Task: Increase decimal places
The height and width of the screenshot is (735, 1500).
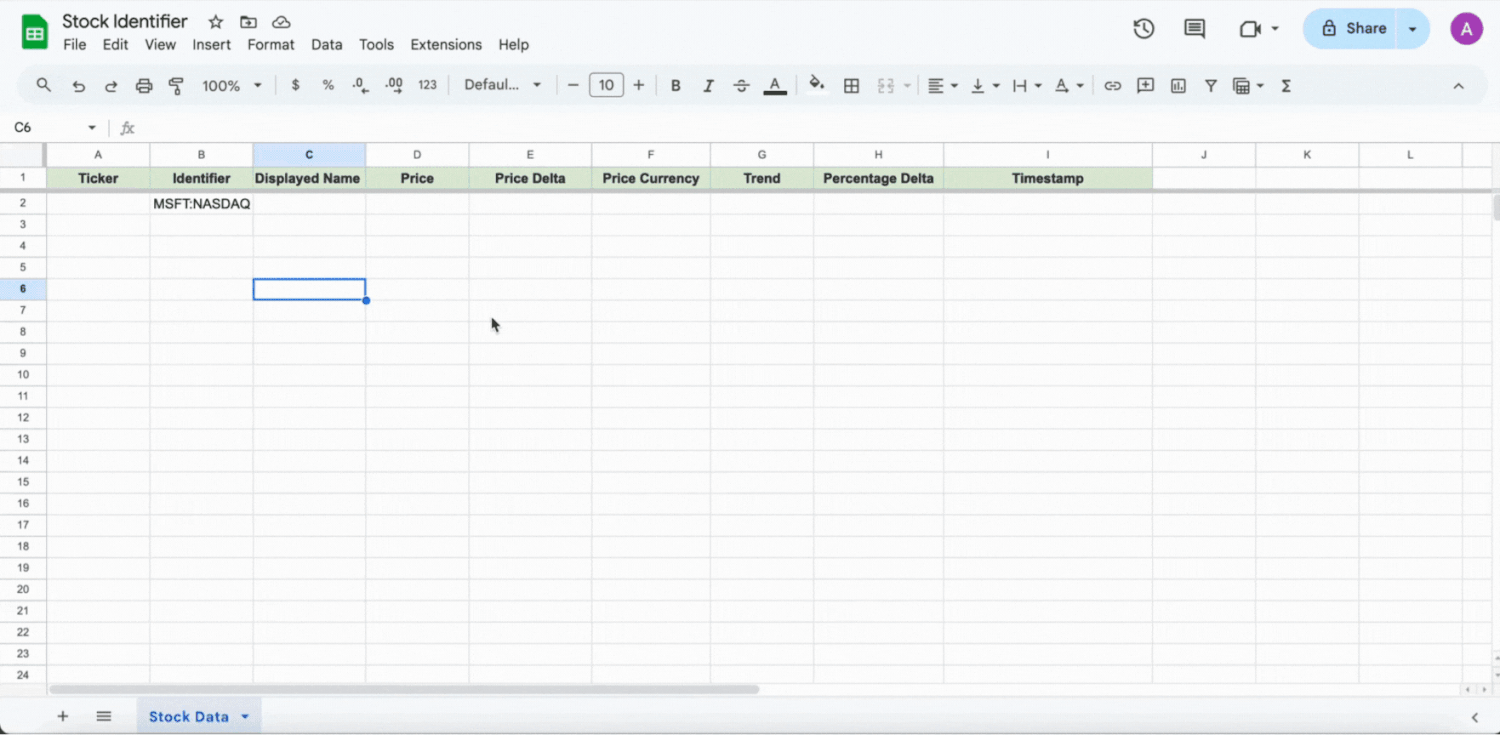Action: [x=394, y=86]
